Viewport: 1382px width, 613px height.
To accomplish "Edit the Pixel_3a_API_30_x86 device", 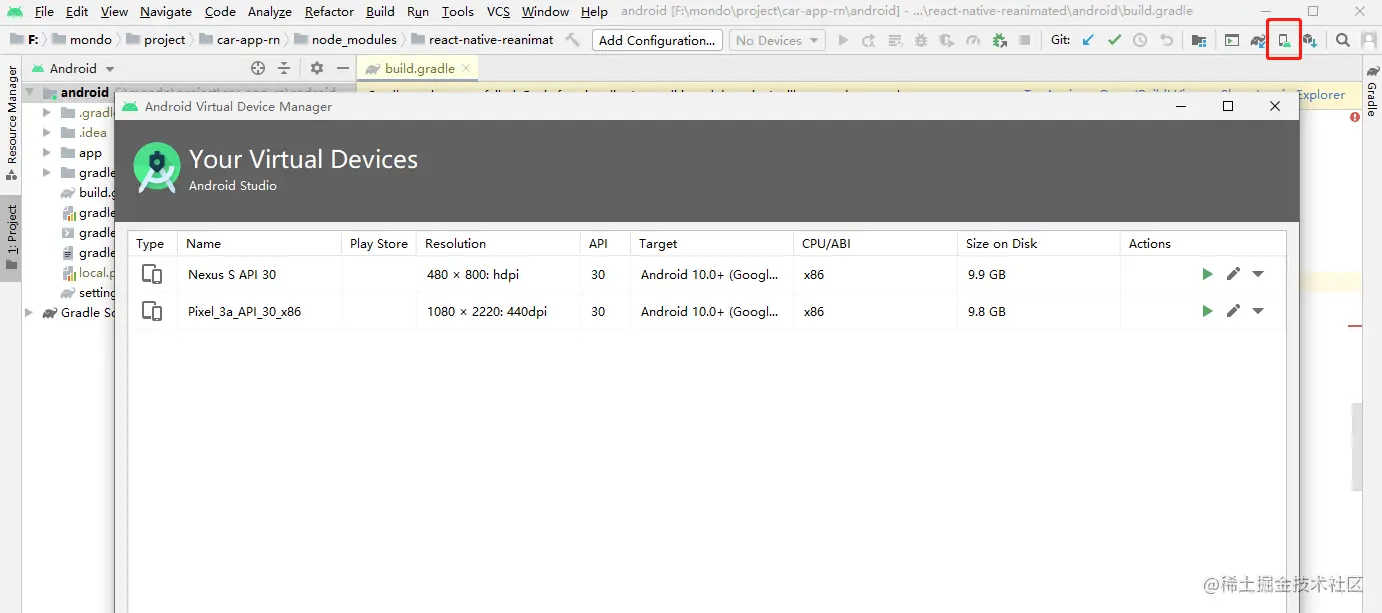I will [x=1233, y=311].
